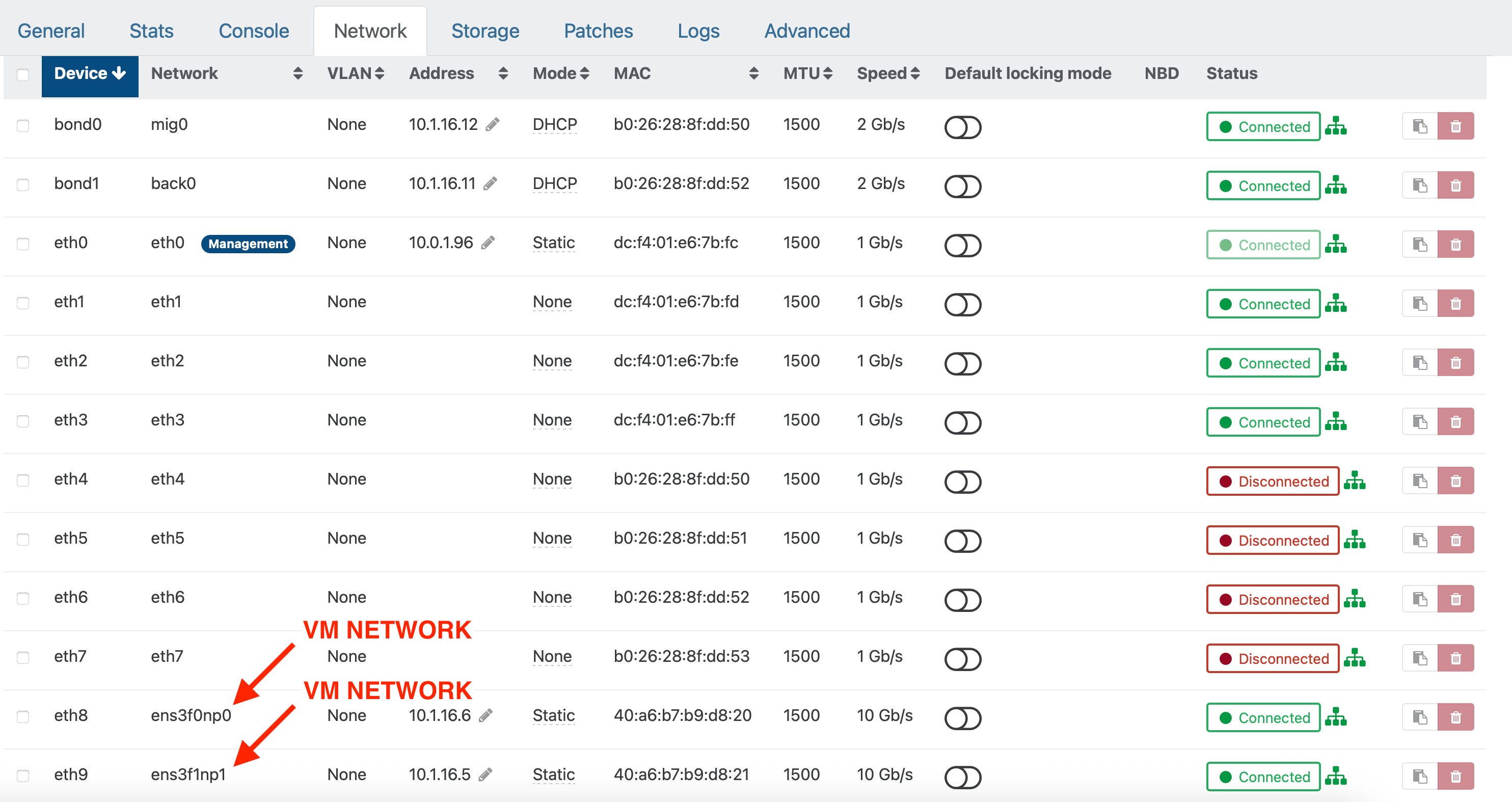This screenshot has width=1512, height=802.
Task: Check the eth8 row checkbox
Action: tap(23, 717)
